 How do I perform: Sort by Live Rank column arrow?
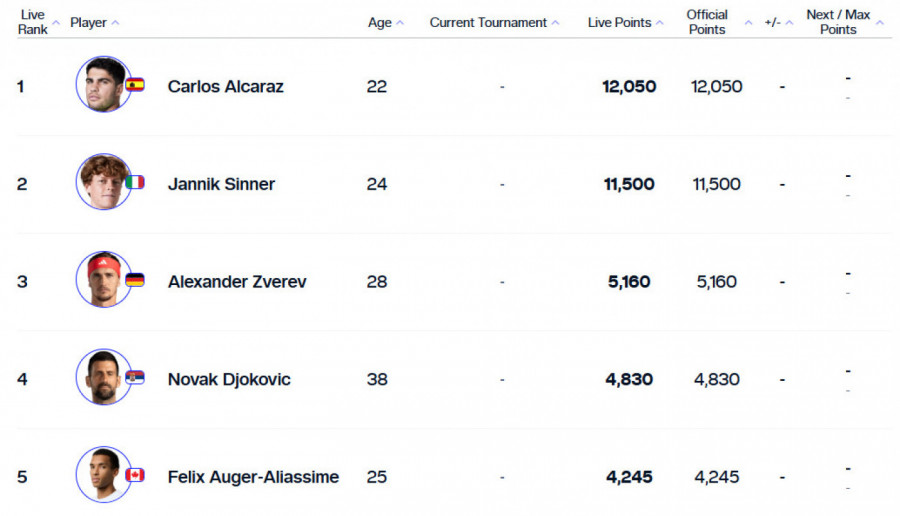pyautogui.click(x=56, y=23)
